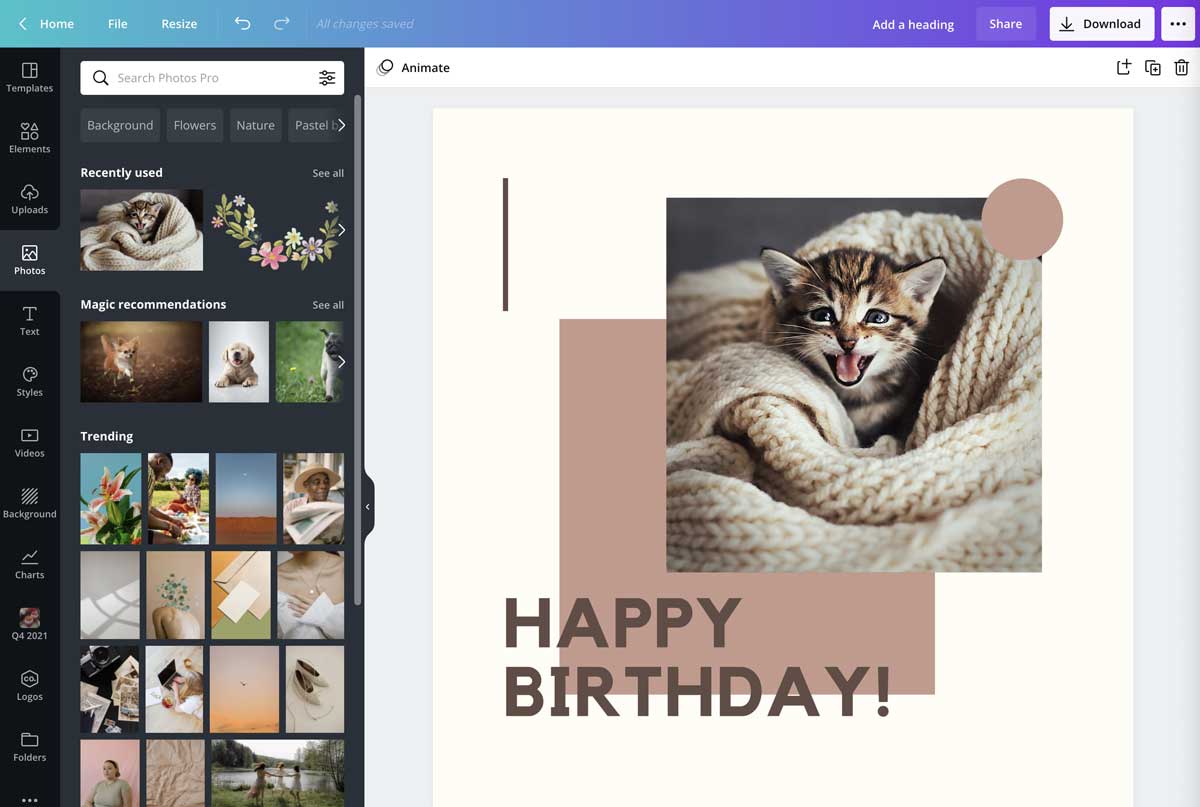Click the Add a heading title

click(913, 24)
